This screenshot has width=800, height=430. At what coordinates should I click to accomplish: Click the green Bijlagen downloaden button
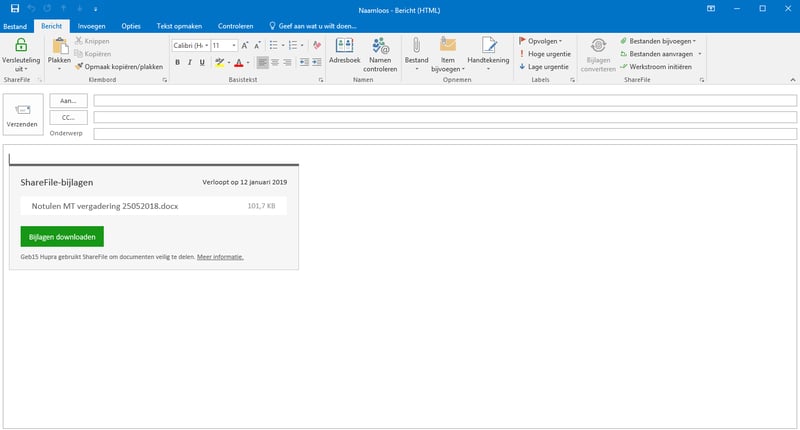[62, 237]
